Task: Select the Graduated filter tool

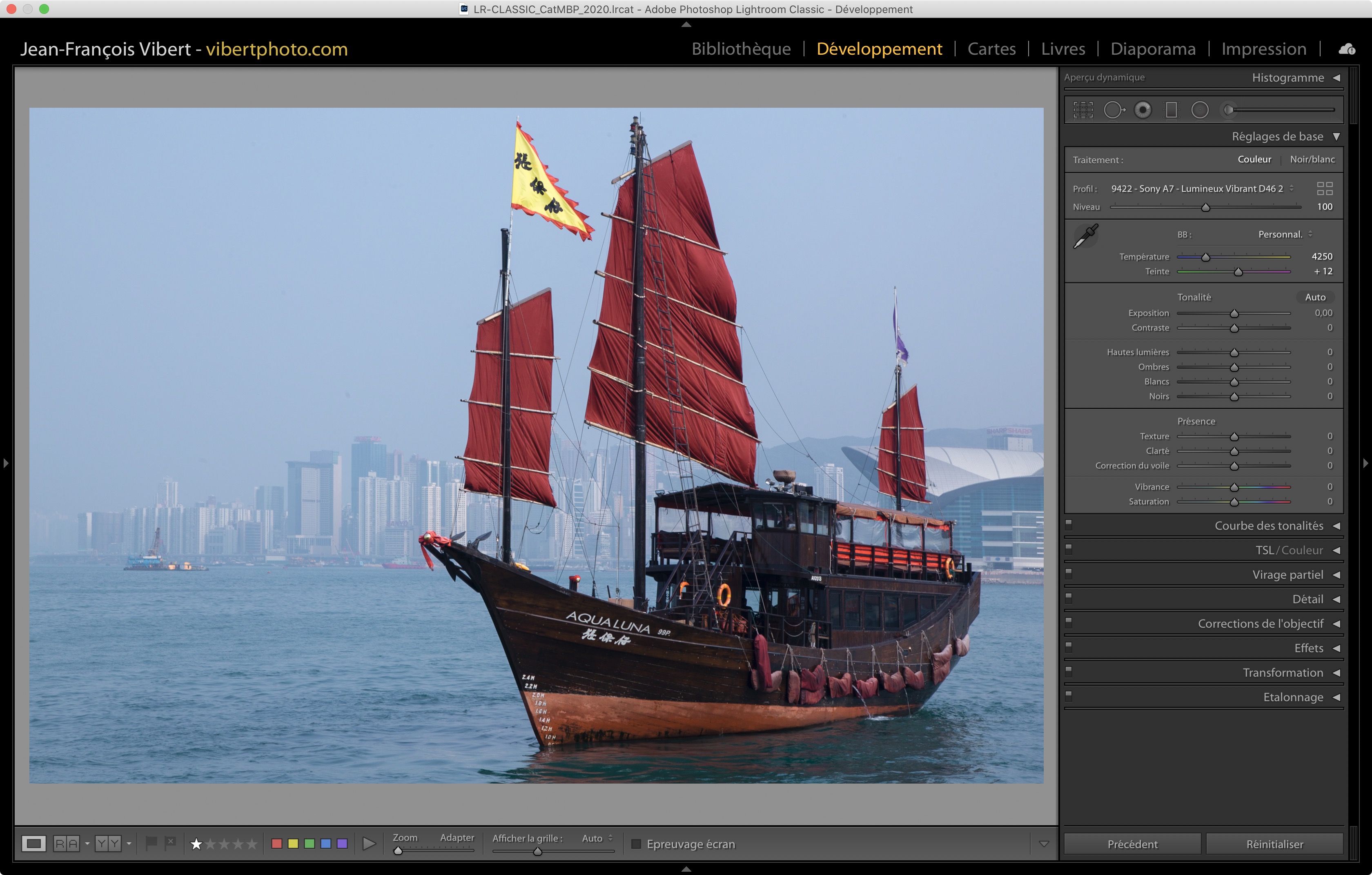Action: 1172,110
